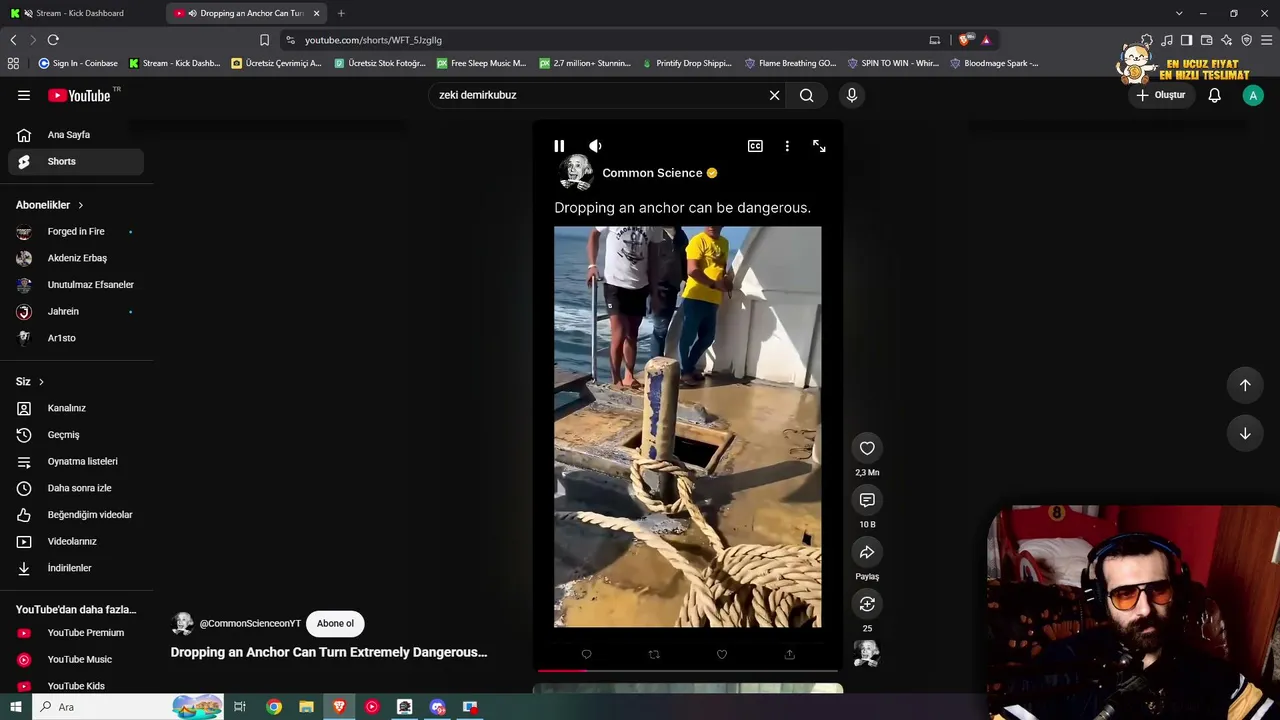Click the search magnifier button
This screenshot has height=720, width=1280.
click(x=806, y=95)
